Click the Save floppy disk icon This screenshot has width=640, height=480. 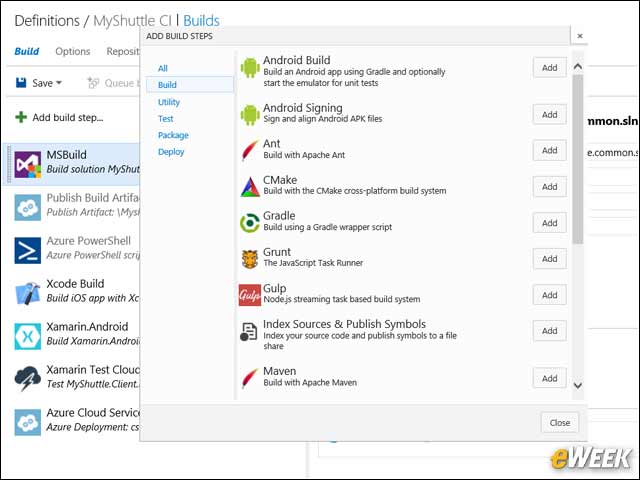pos(21,83)
